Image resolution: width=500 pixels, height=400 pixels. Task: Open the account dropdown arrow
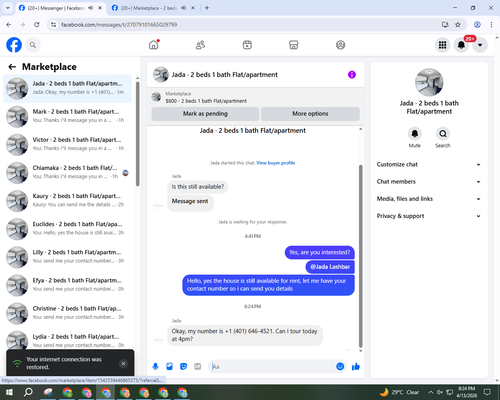480,45
